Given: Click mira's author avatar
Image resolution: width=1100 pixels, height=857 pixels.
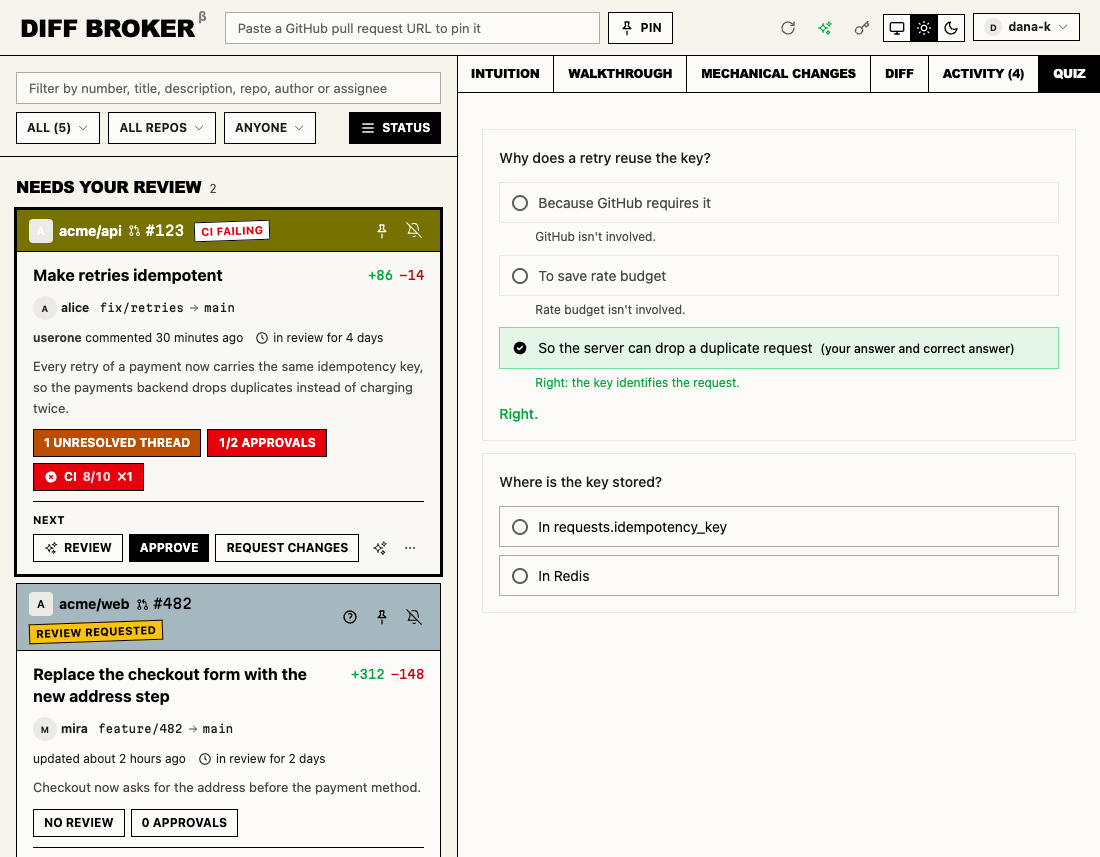Looking at the screenshot, I should pyautogui.click(x=44, y=729).
